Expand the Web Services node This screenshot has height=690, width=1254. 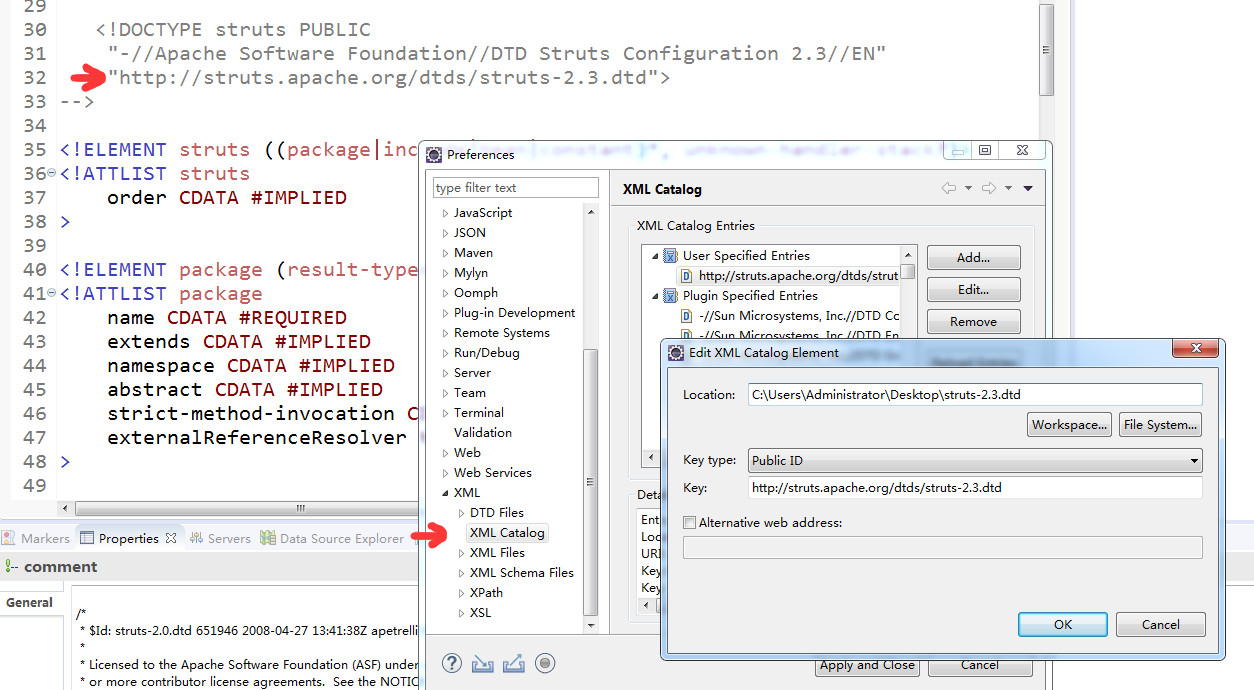coord(445,473)
